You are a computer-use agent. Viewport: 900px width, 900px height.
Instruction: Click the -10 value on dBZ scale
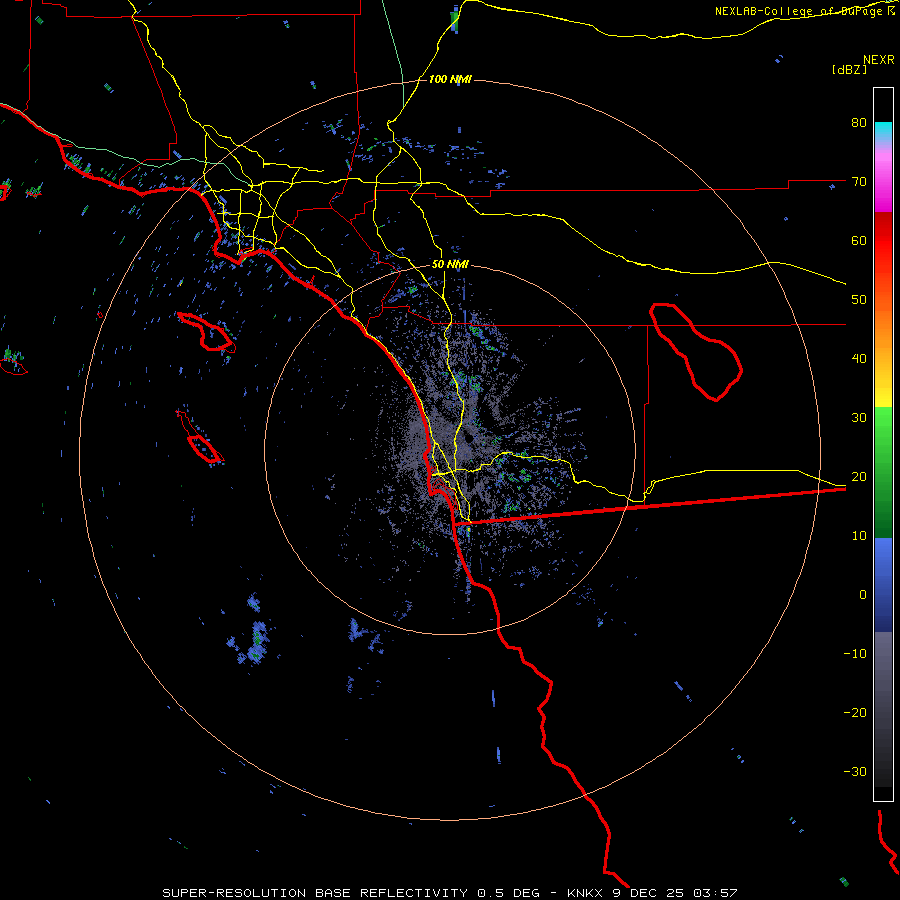coord(855,654)
